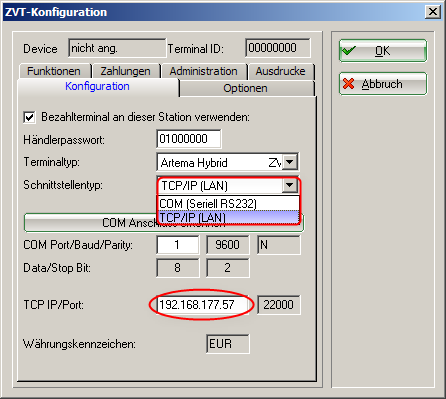446x399 pixels.
Task: Switch to the Funktionen tab
Action: tap(54, 71)
